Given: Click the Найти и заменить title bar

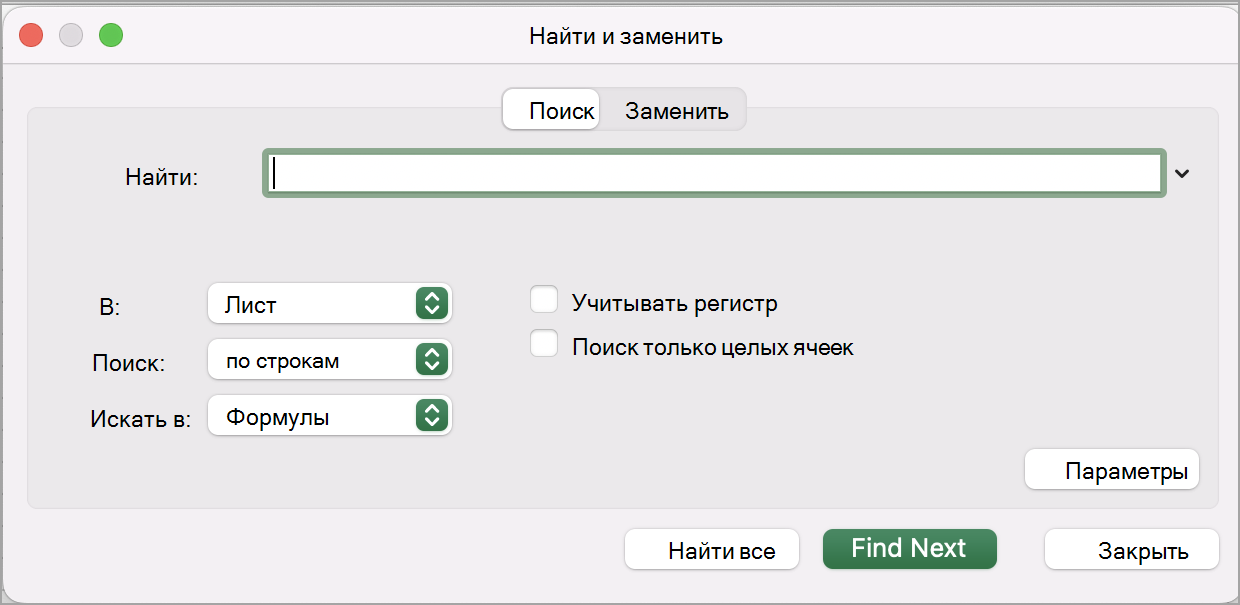Looking at the screenshot, I should pos(625,37).
